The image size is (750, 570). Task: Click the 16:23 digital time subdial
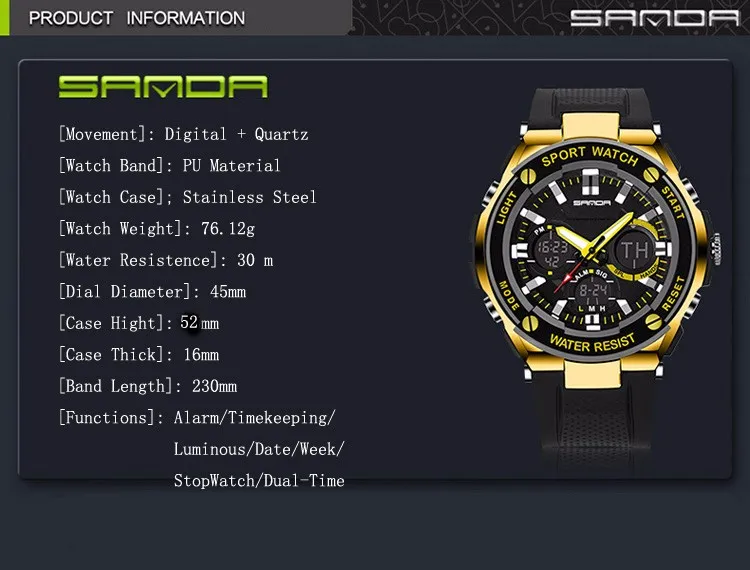point(552,247)
